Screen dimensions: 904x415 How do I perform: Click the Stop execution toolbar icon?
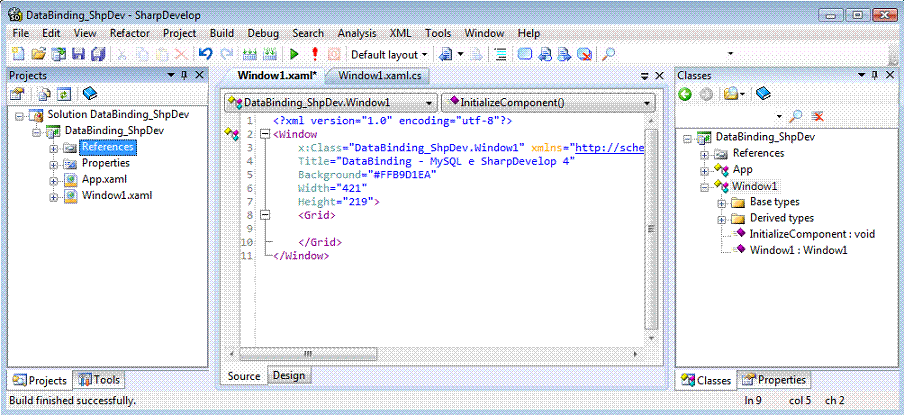(334, 54)
